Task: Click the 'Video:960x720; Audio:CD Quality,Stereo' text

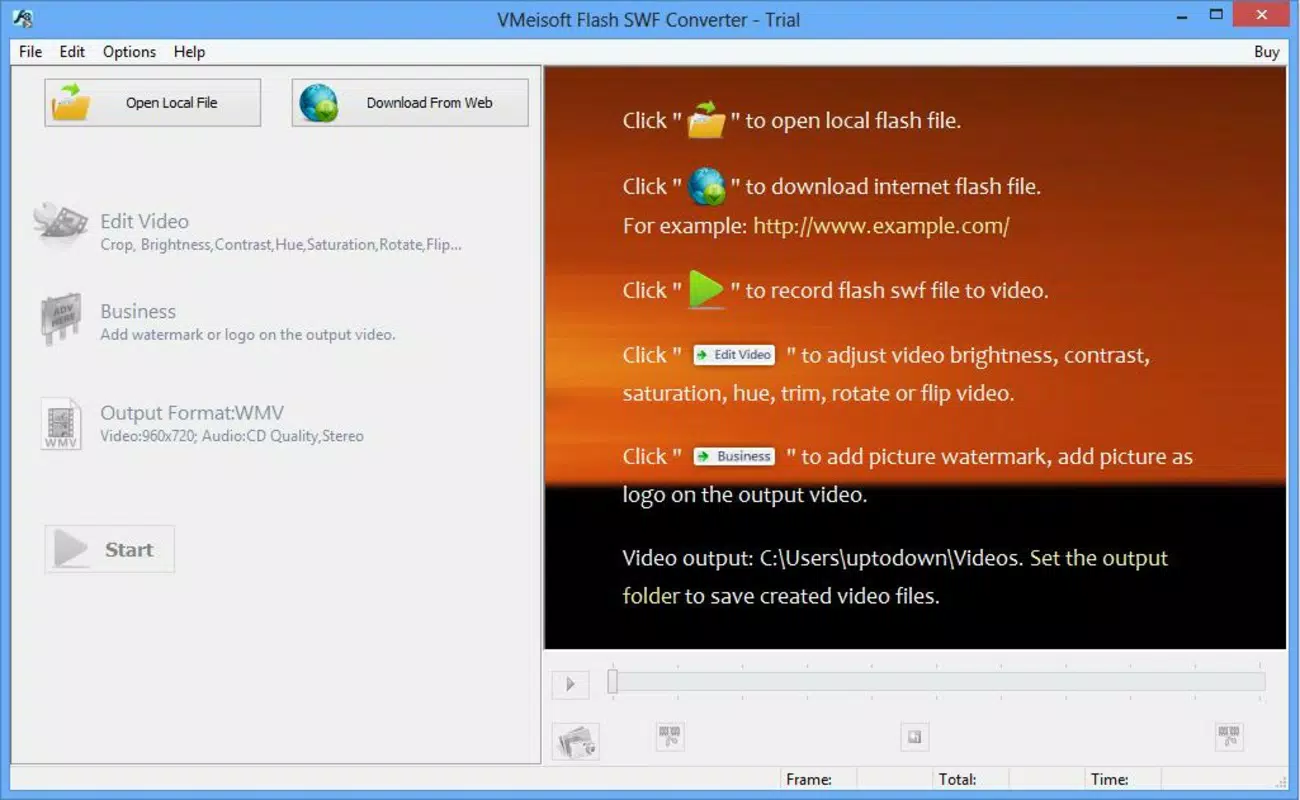Action: (x=232, y=436)
